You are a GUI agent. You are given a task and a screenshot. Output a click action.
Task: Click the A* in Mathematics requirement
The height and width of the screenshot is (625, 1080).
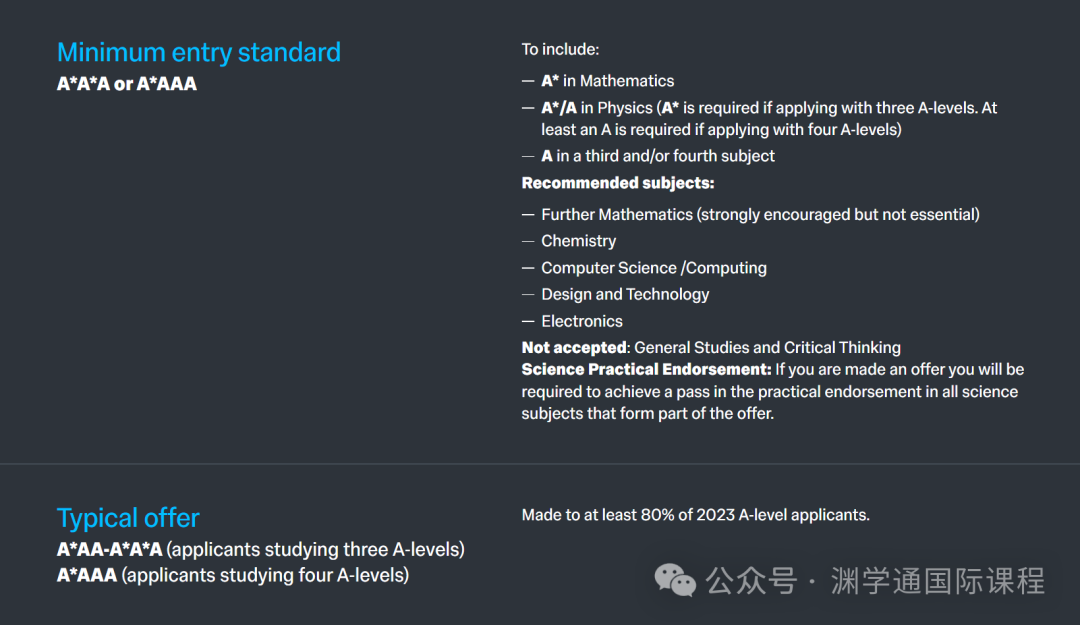pos(608,81)
